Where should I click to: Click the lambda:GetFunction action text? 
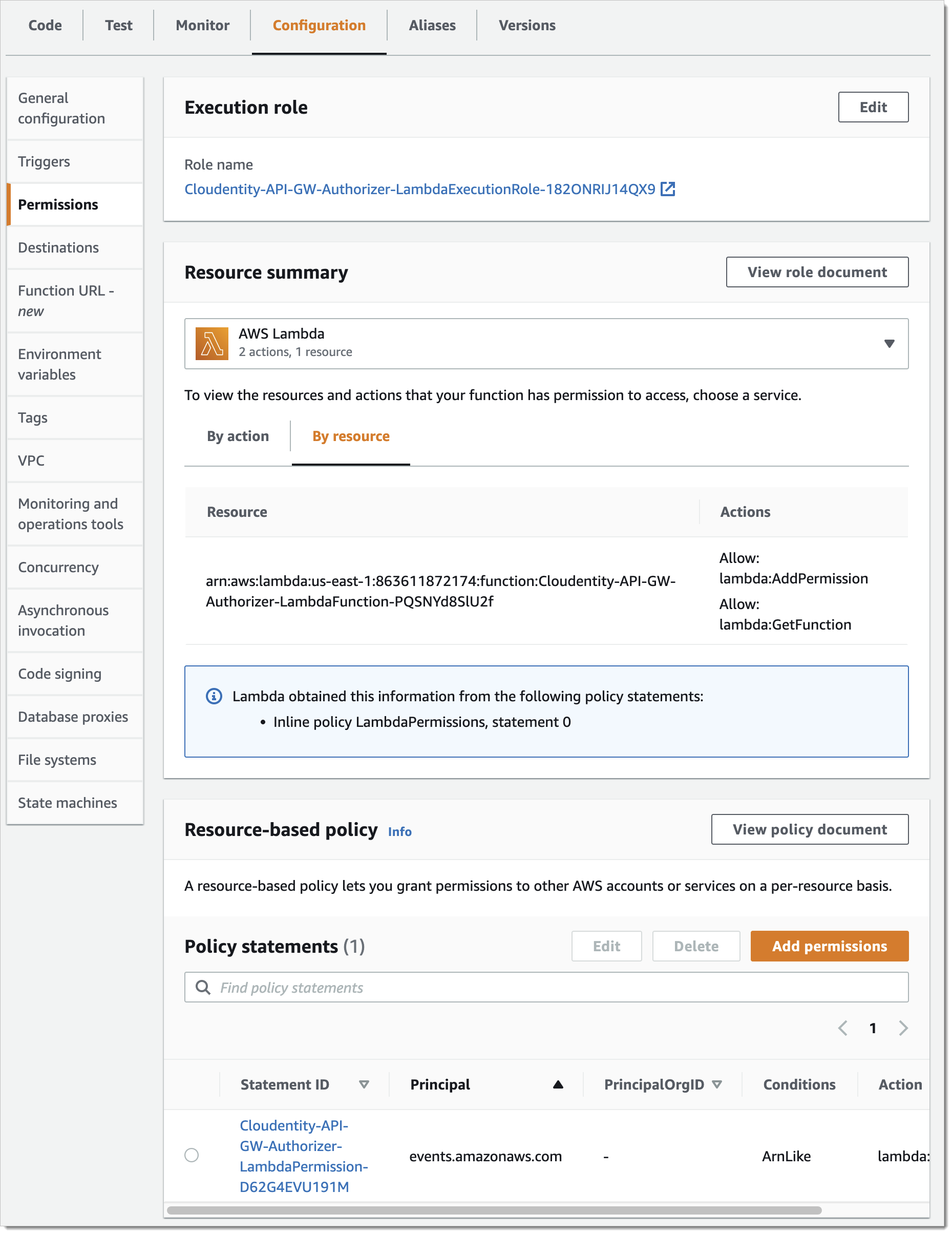tap(785, 624)
